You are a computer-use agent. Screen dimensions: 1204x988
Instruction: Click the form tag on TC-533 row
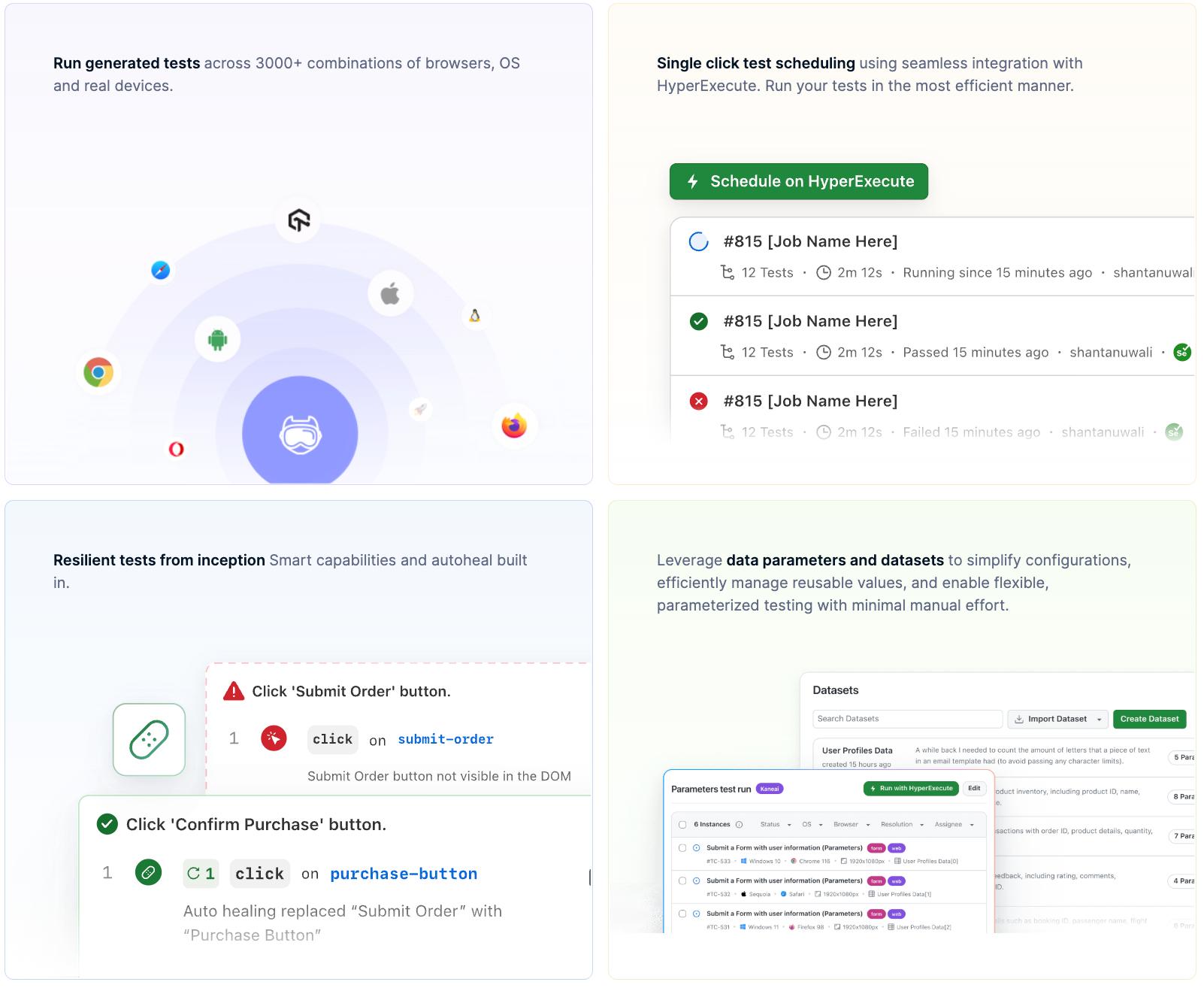click(x=876, y=848)
